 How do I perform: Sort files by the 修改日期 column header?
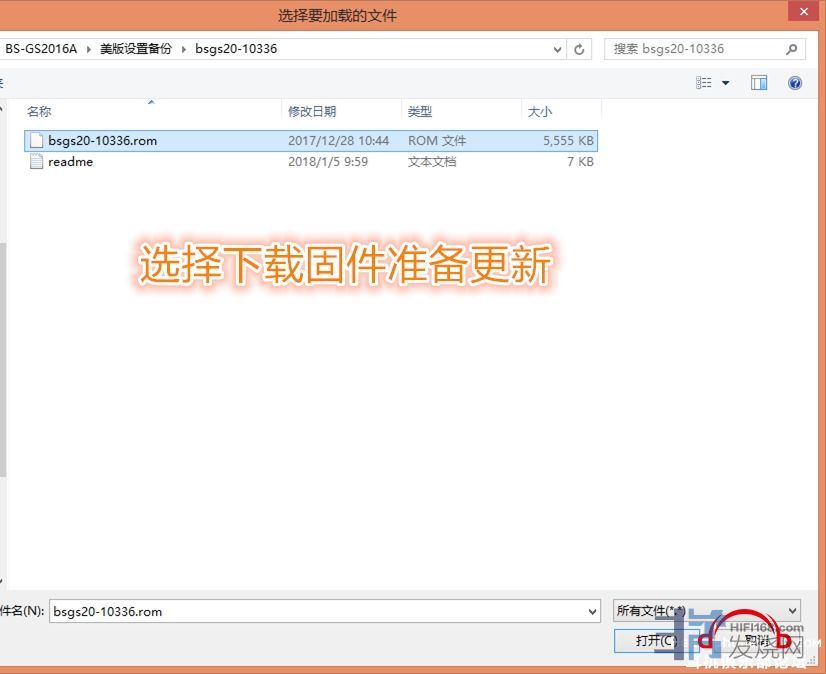point(312,112)
